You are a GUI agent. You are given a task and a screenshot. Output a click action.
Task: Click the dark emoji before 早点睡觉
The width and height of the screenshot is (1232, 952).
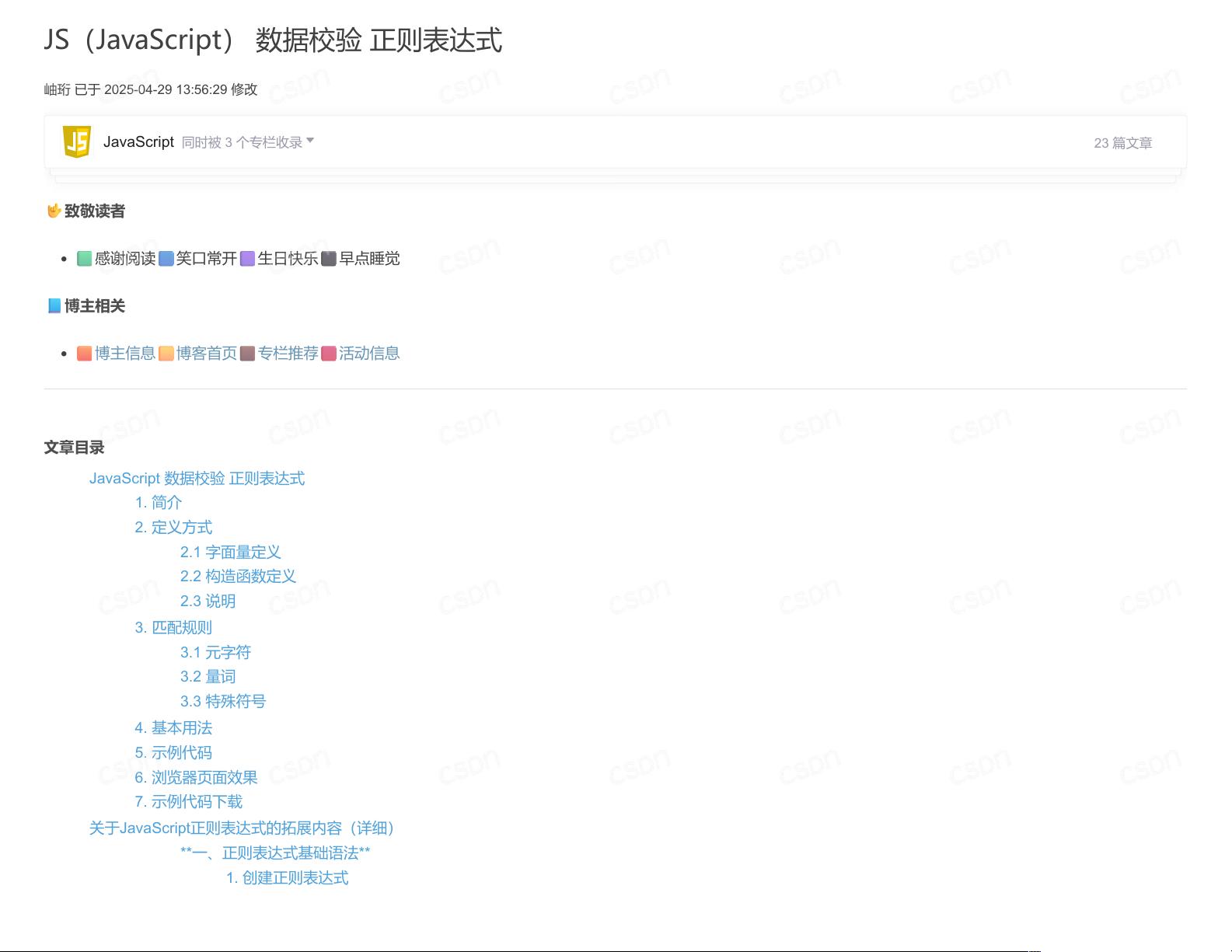(x=329, y=259)
